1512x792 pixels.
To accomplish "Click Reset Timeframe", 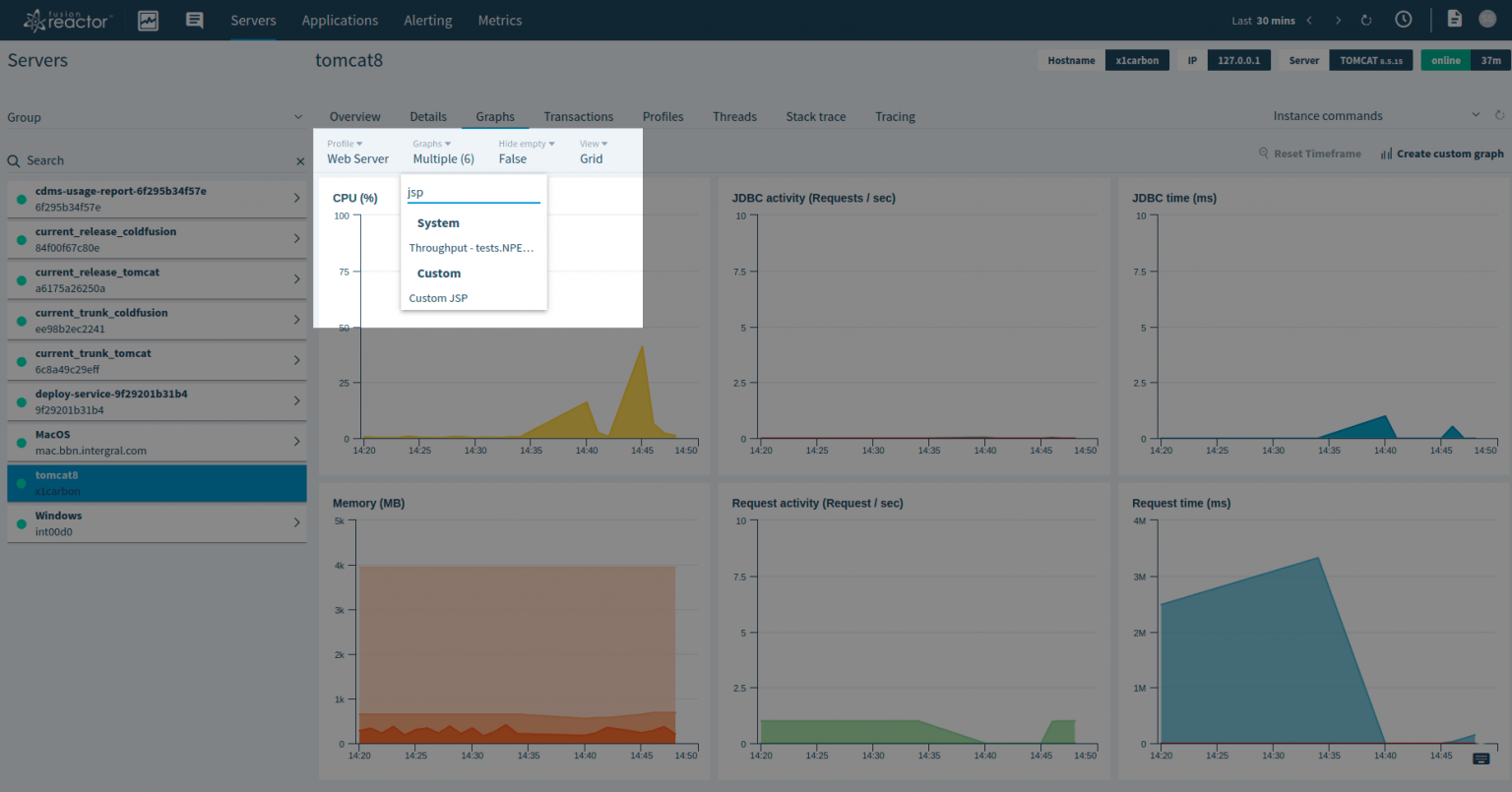I will (1316, 153).
